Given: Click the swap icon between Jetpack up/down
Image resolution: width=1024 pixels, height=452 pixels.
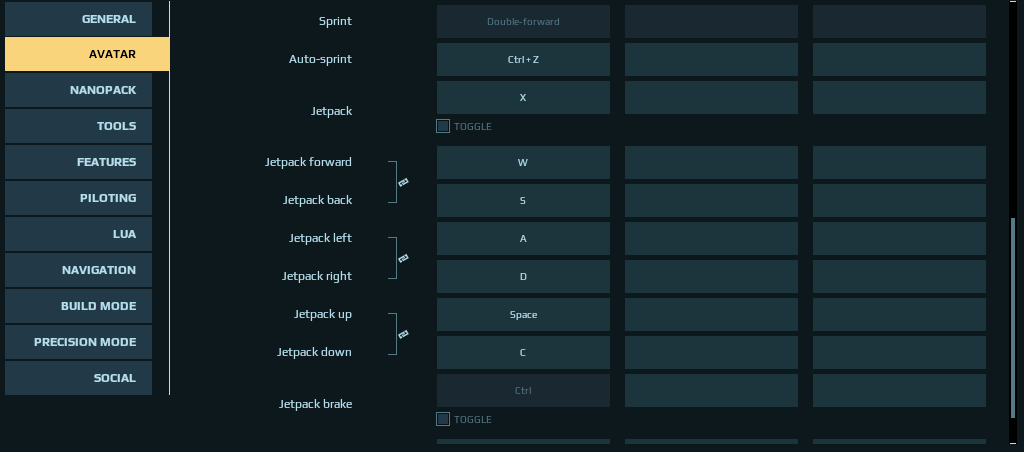Looking at the screenshot, I should (x=404, y=334).
